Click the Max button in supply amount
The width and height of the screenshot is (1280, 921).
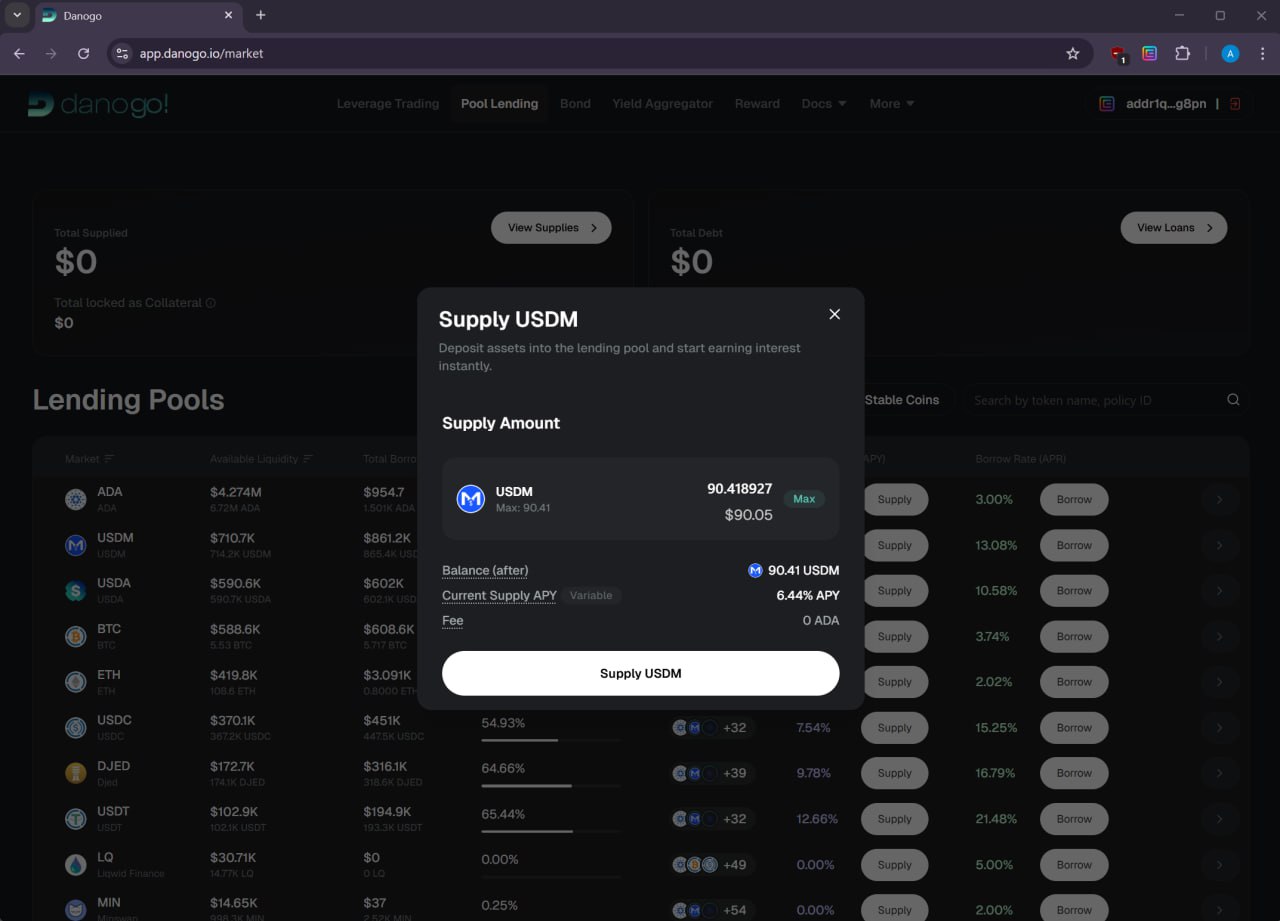pyautogui.click(x=804, y=498)
